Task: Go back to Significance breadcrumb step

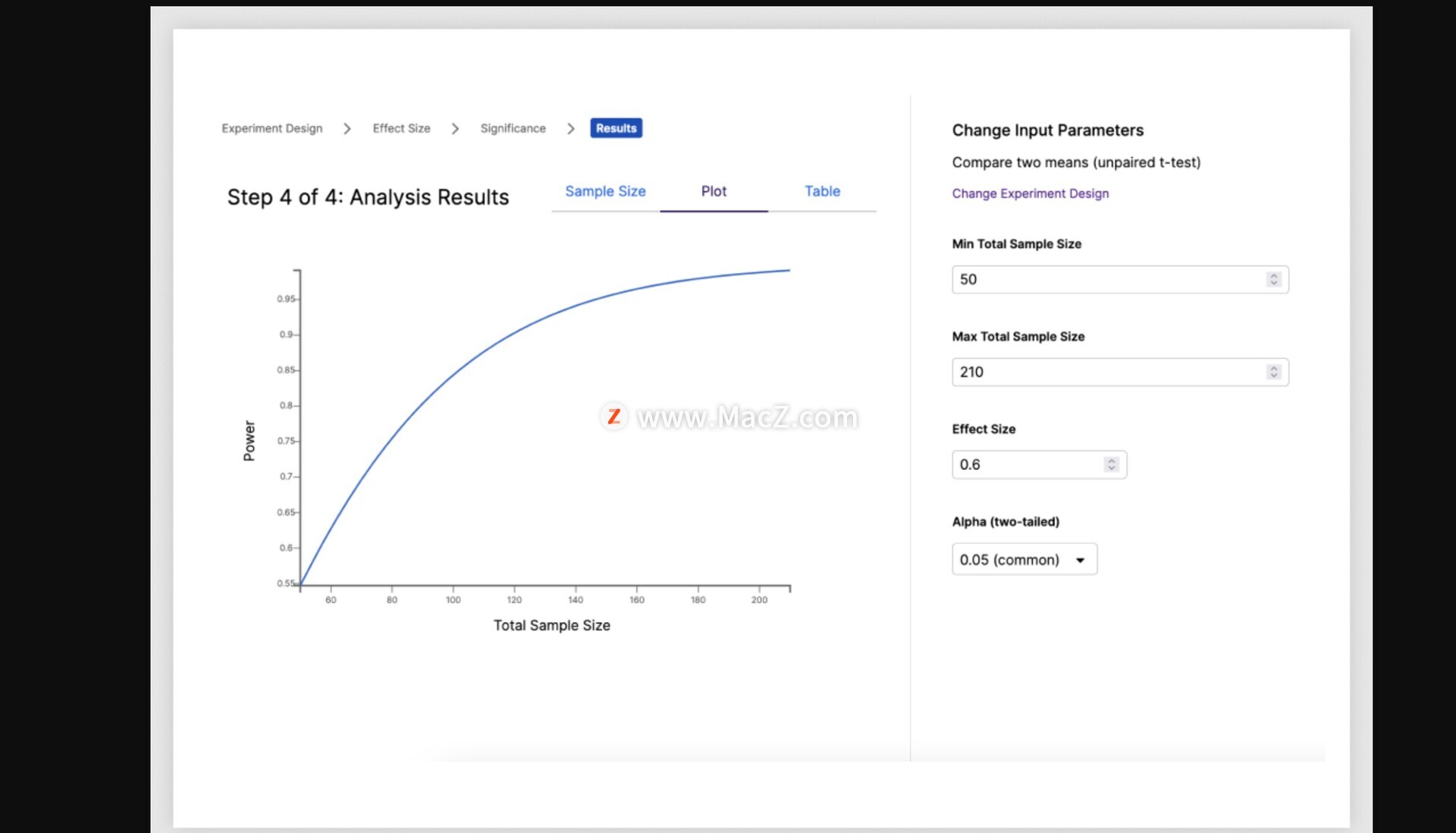Action: (513, 128)
